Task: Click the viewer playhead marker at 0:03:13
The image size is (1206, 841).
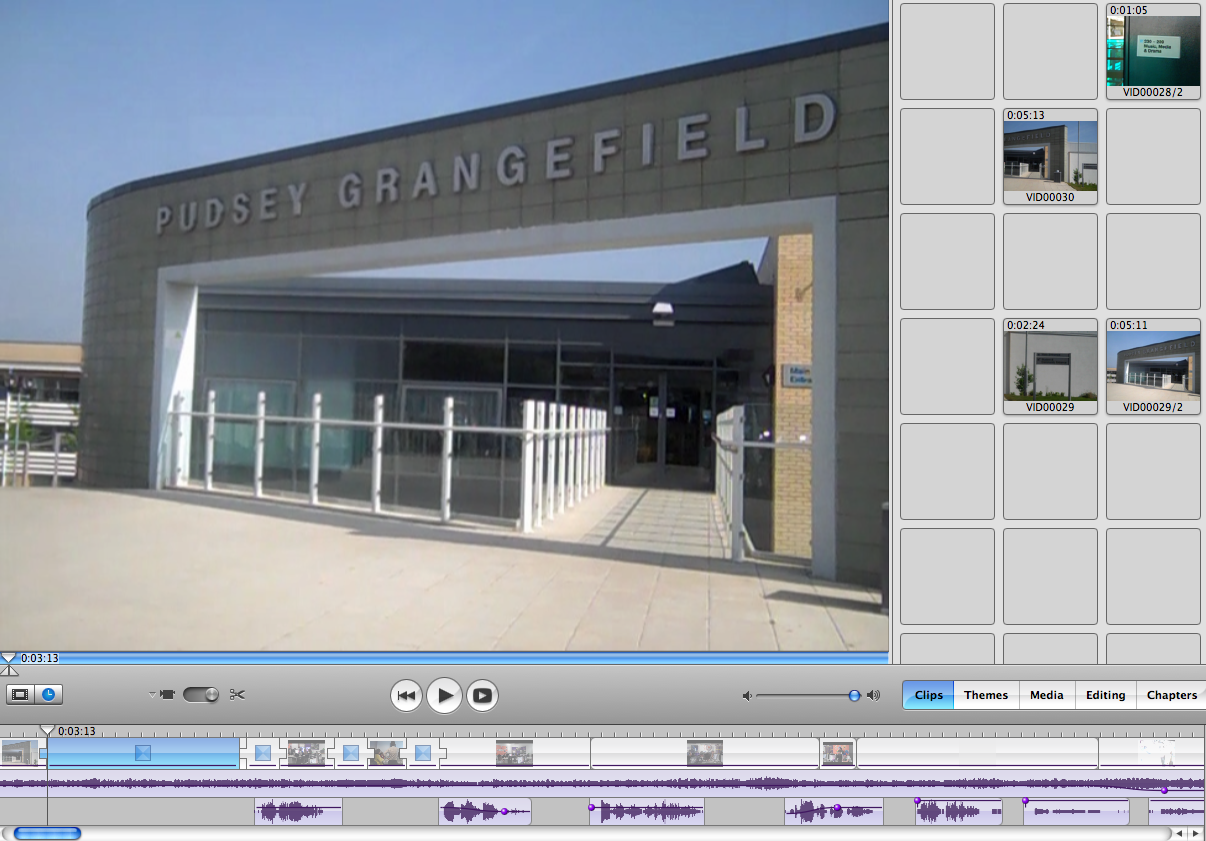Action: (x=8, y=658)
